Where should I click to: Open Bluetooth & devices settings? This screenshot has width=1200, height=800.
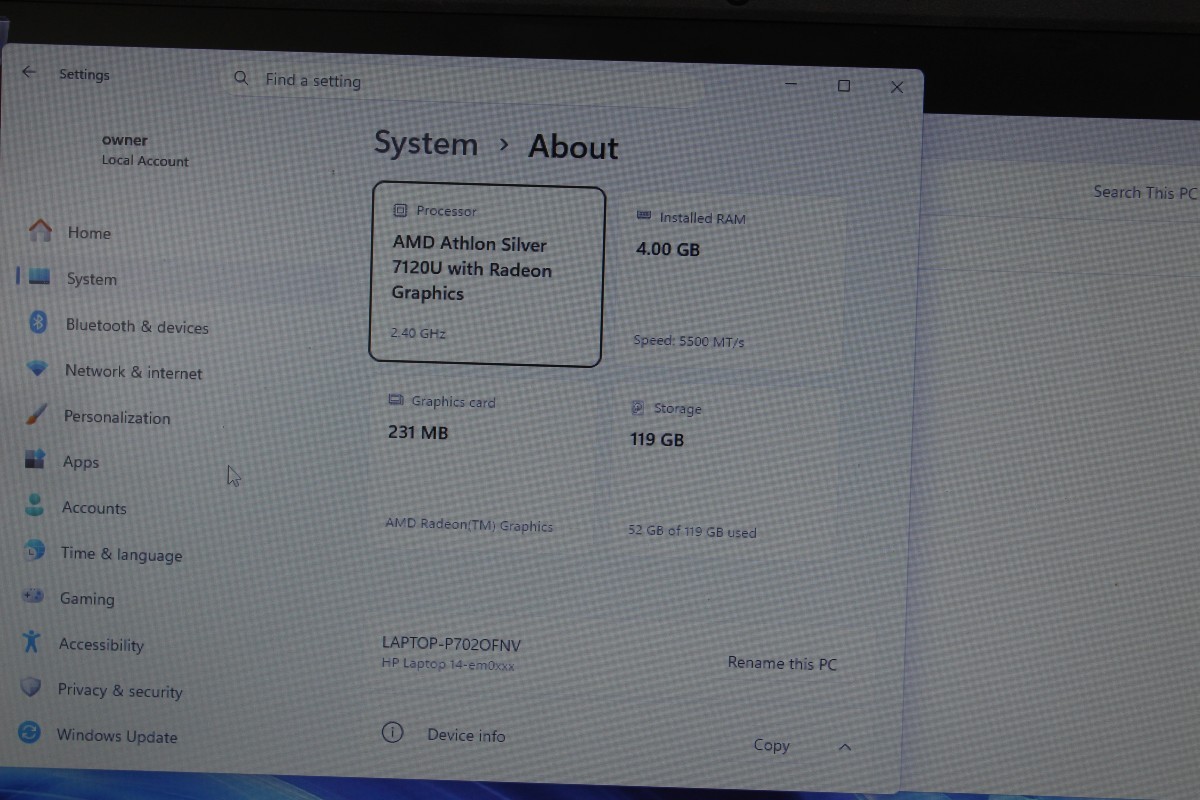tap(137, 326)
